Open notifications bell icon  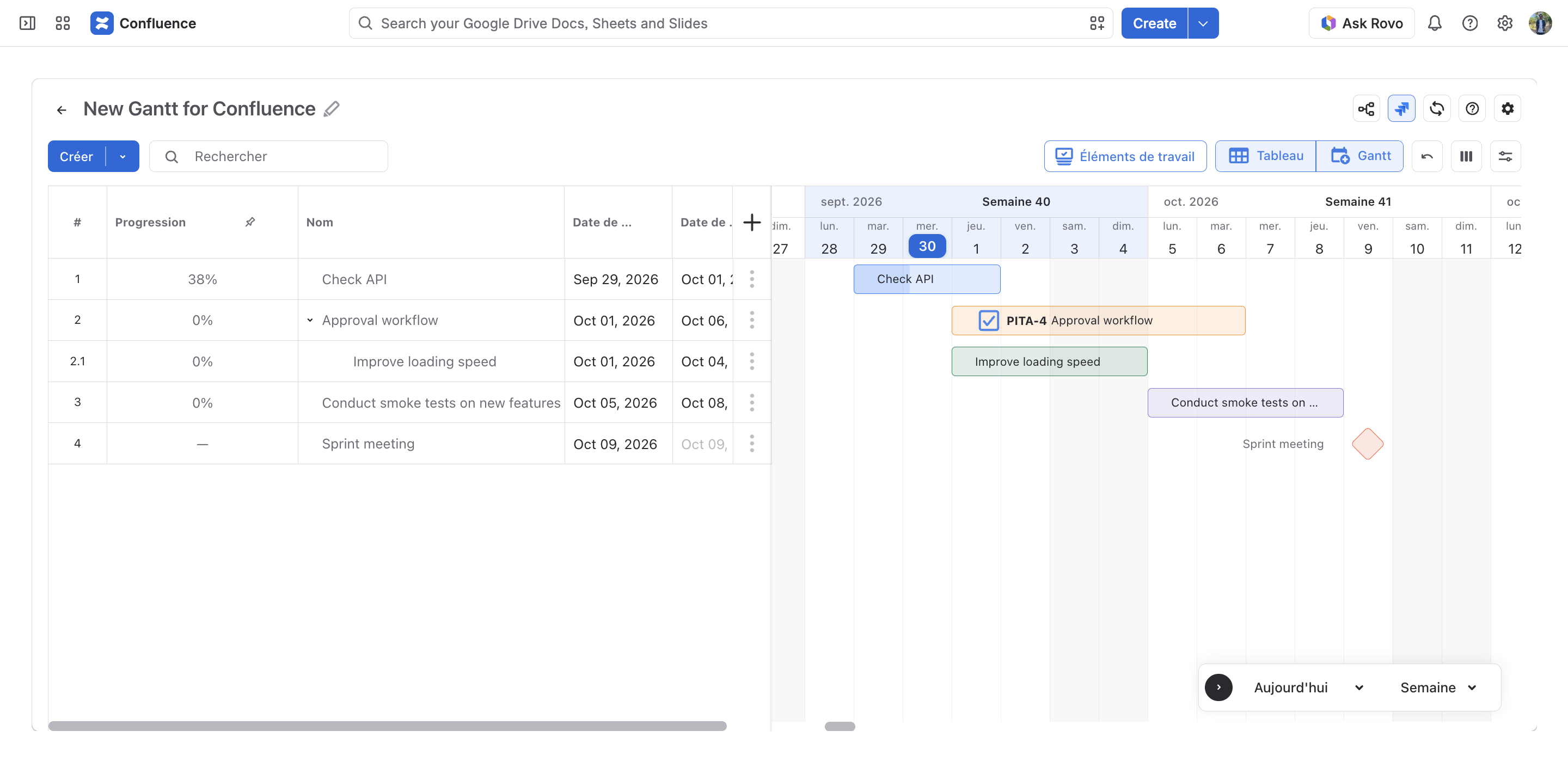point(1434,23)
